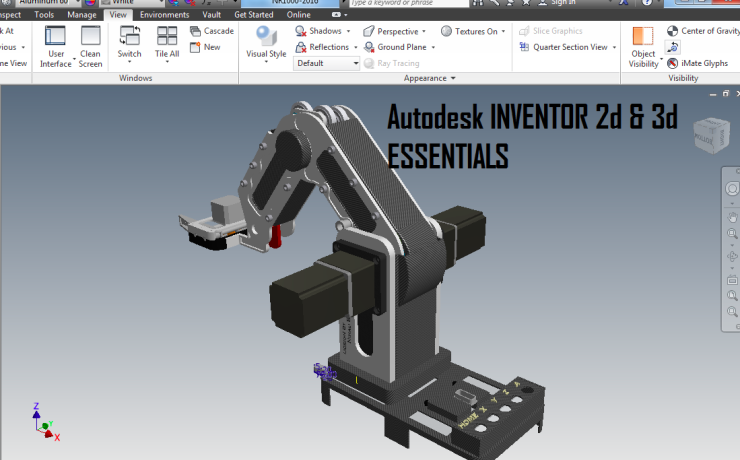Click the Windows panel label
This screenshot has height=460, width=740.
[x=135, y=78]
